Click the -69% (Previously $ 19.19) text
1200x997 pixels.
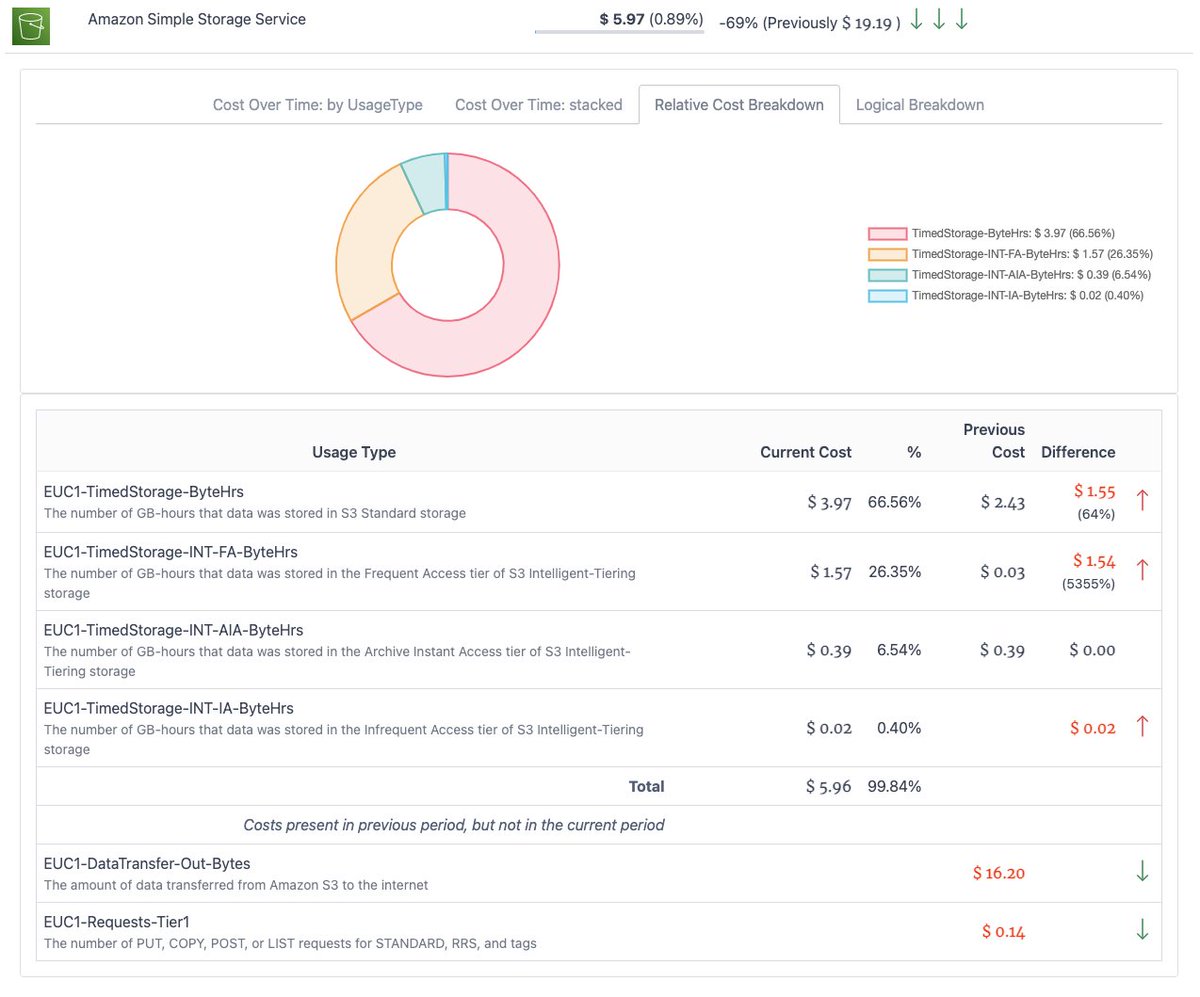click(x=809, y=22)
